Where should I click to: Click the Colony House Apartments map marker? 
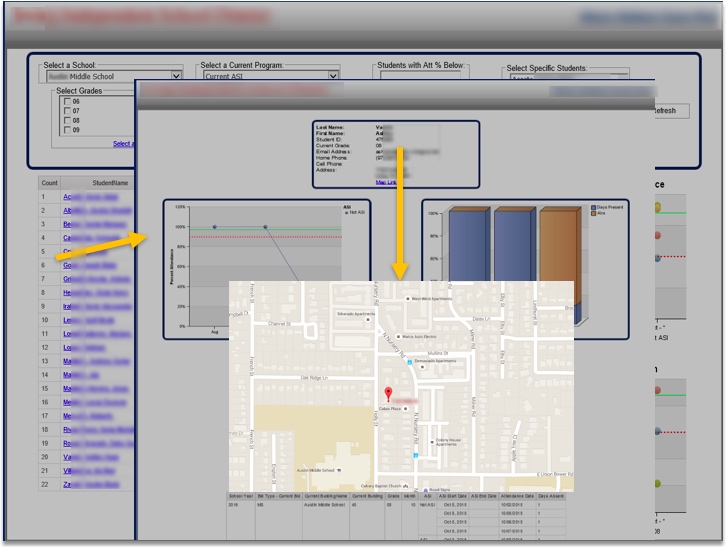[432, 442]
